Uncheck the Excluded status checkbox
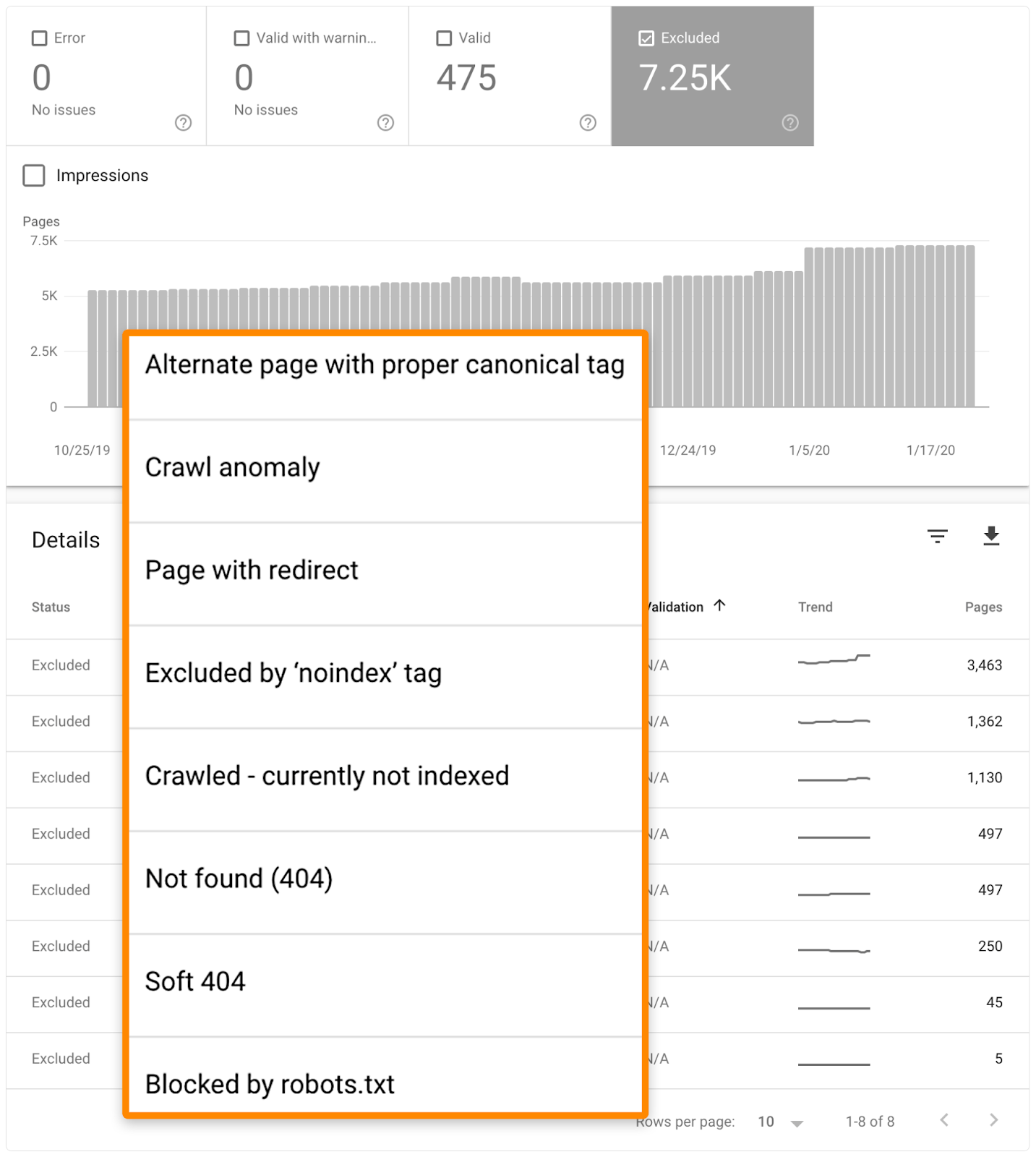The width and height of the screenshot is (1036, 1157). (x=646, y=38)
